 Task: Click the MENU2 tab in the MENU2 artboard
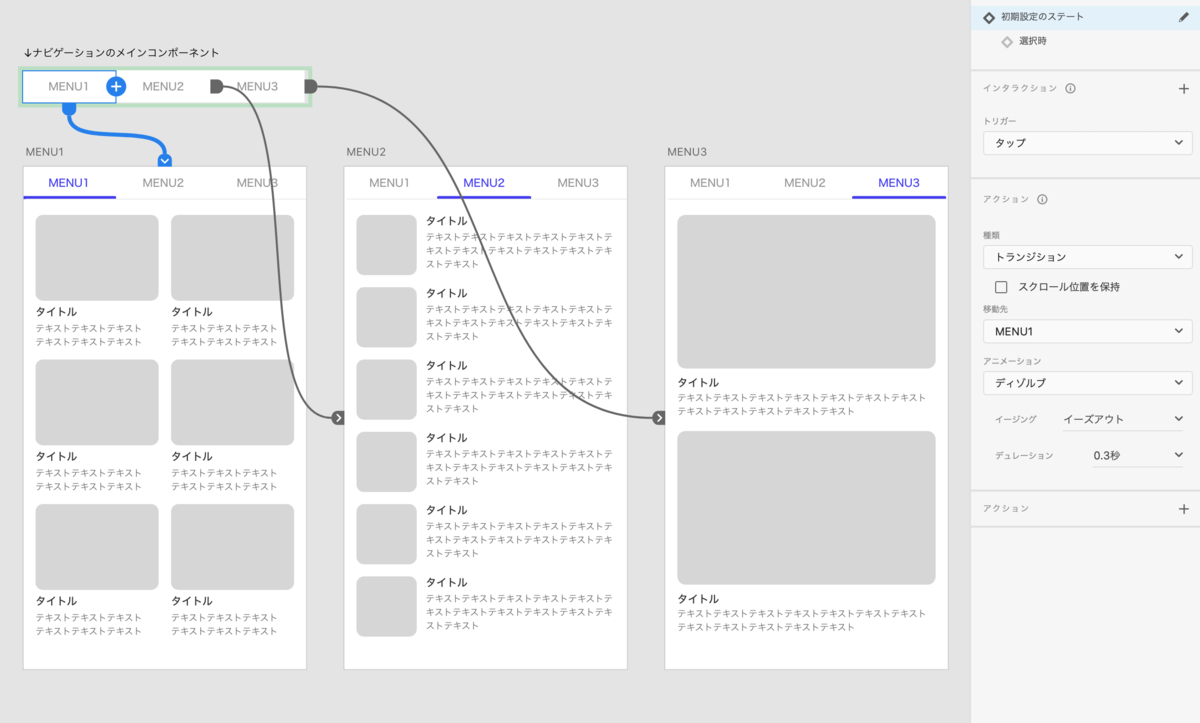point(484,183)
